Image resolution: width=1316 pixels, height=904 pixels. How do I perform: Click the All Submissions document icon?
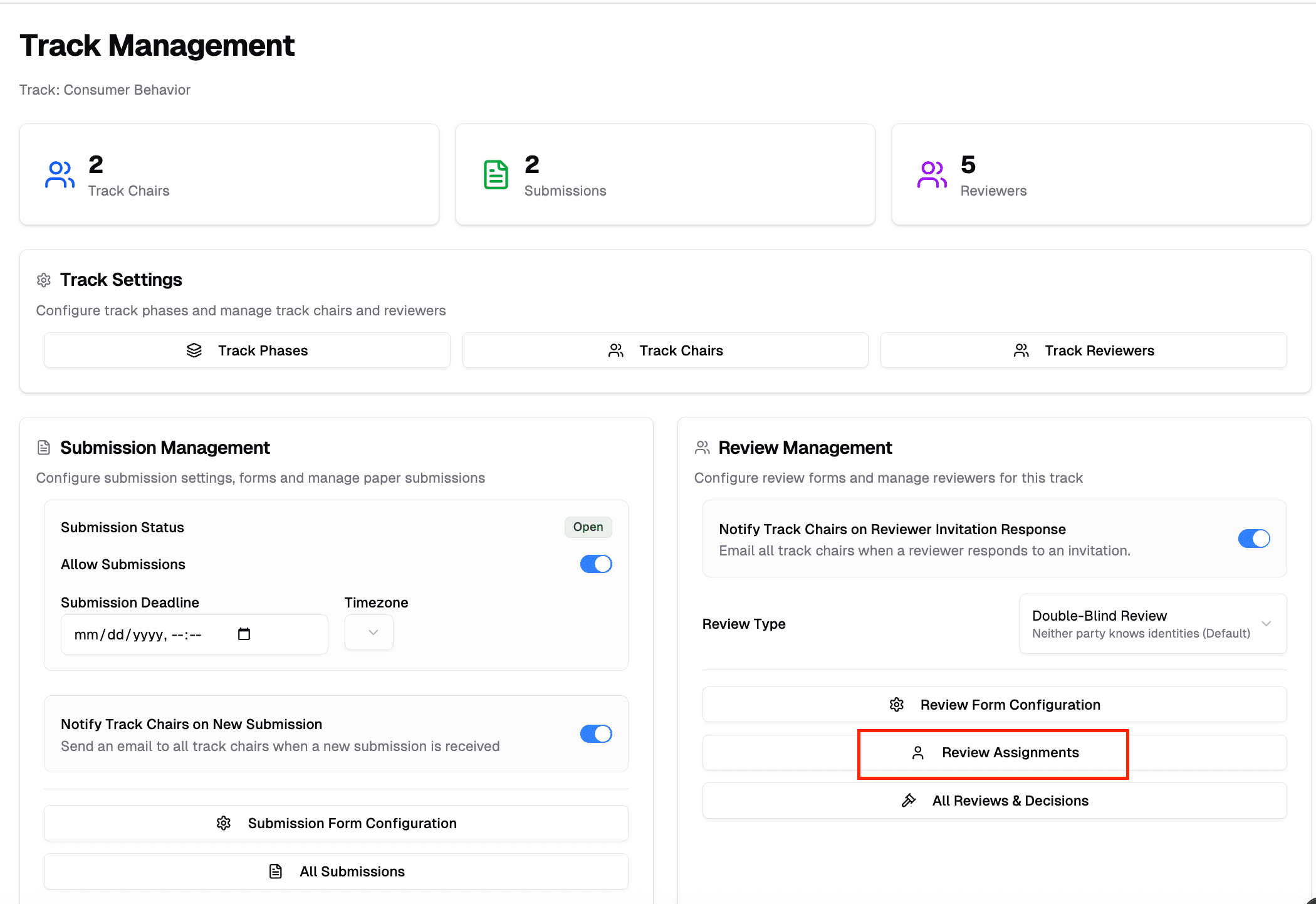pos(276,871)
